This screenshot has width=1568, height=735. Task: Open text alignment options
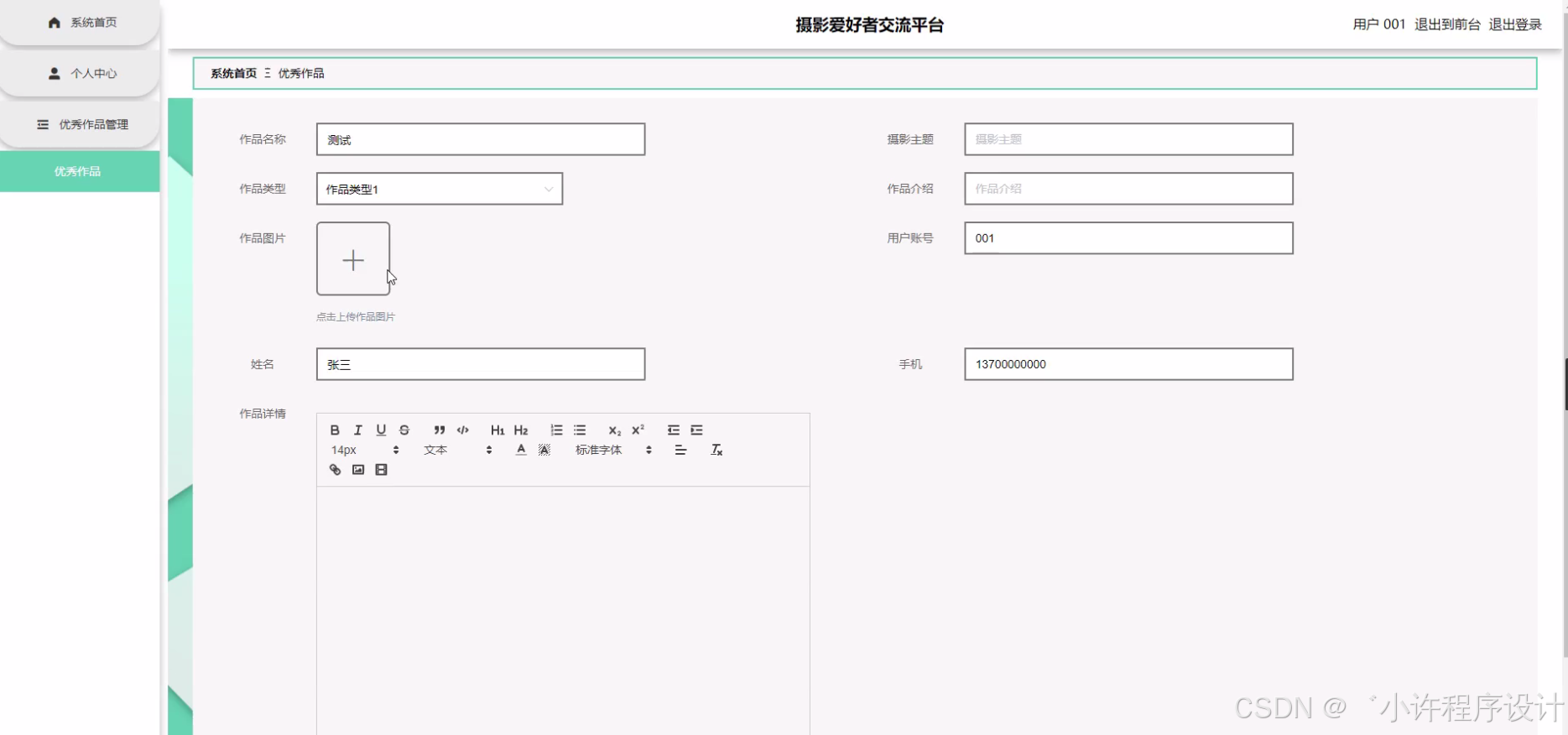pyautogui.click(x=680, y=450)
